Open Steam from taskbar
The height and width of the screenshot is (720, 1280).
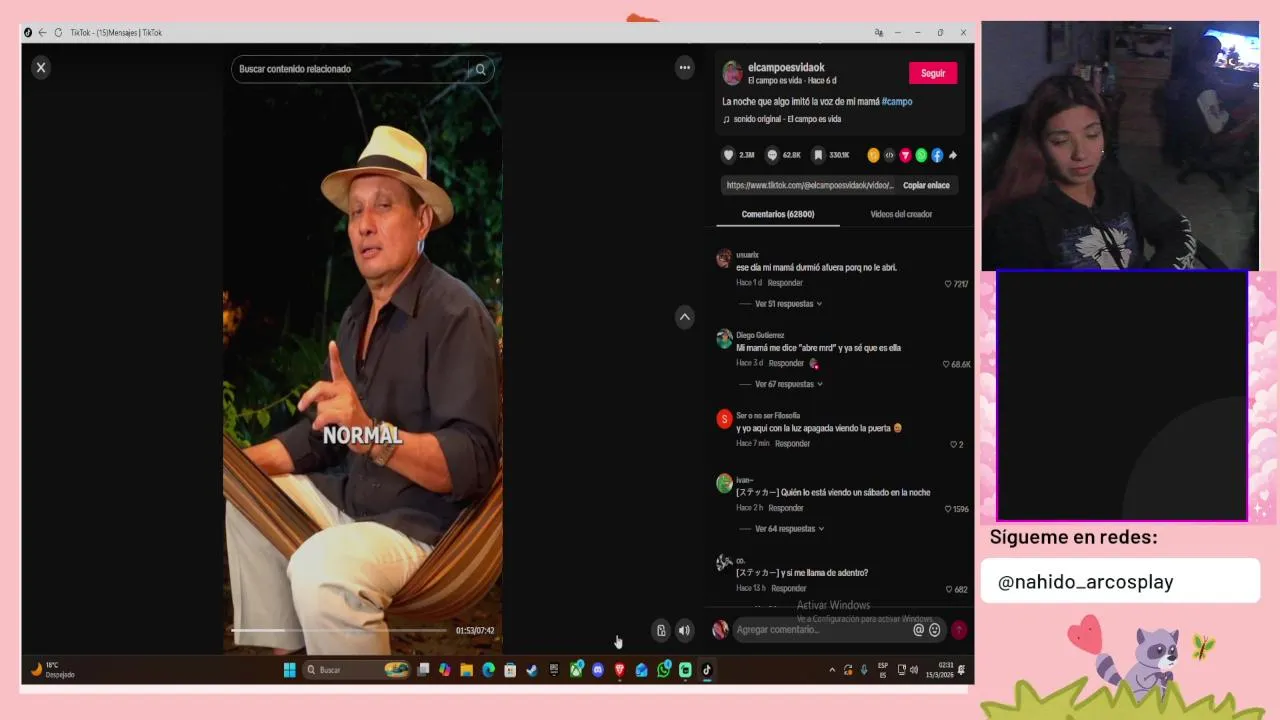pos(532,670)
